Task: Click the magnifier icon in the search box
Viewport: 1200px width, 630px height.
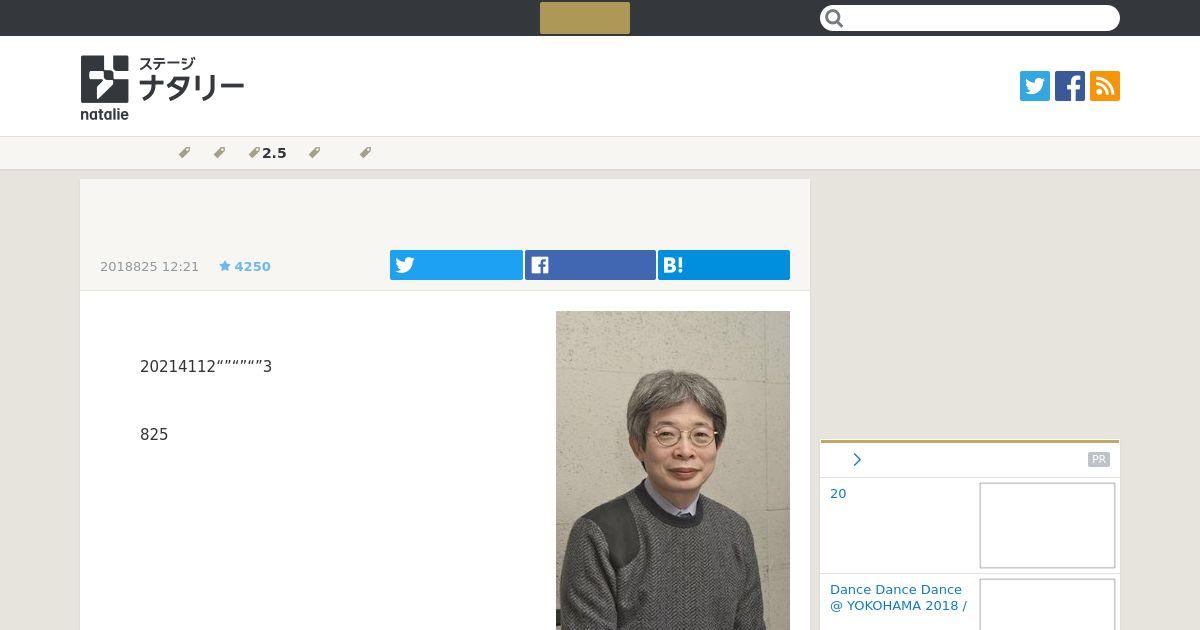Action: 835,18
